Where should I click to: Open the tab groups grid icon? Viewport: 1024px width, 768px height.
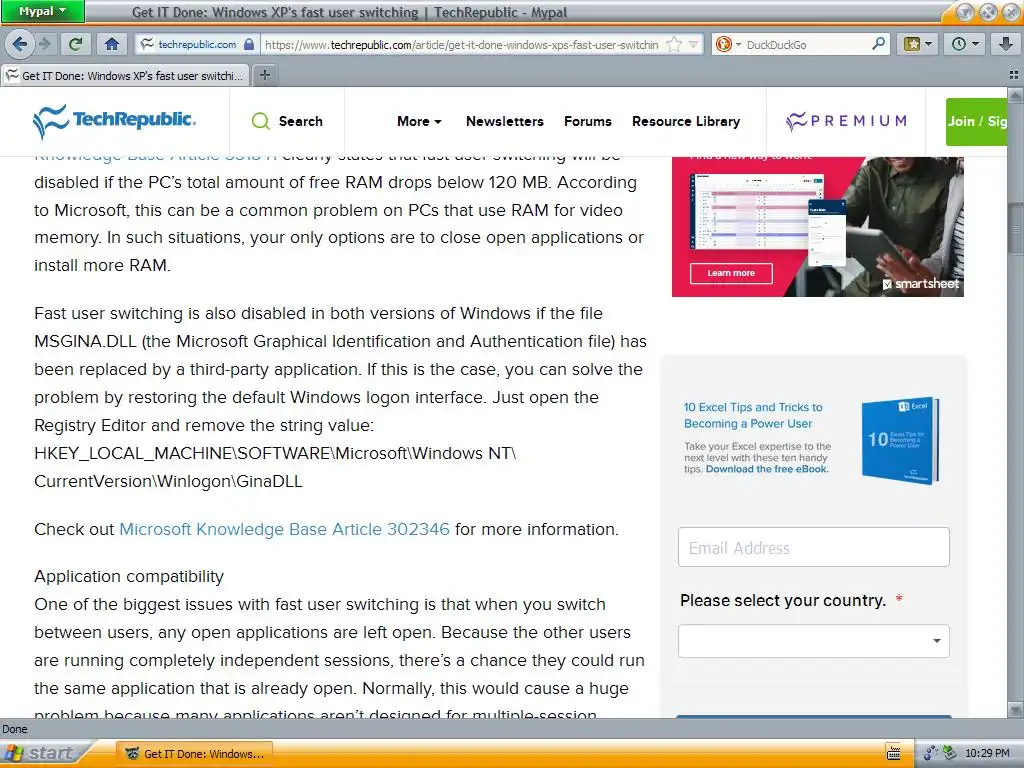[1014, 75]
